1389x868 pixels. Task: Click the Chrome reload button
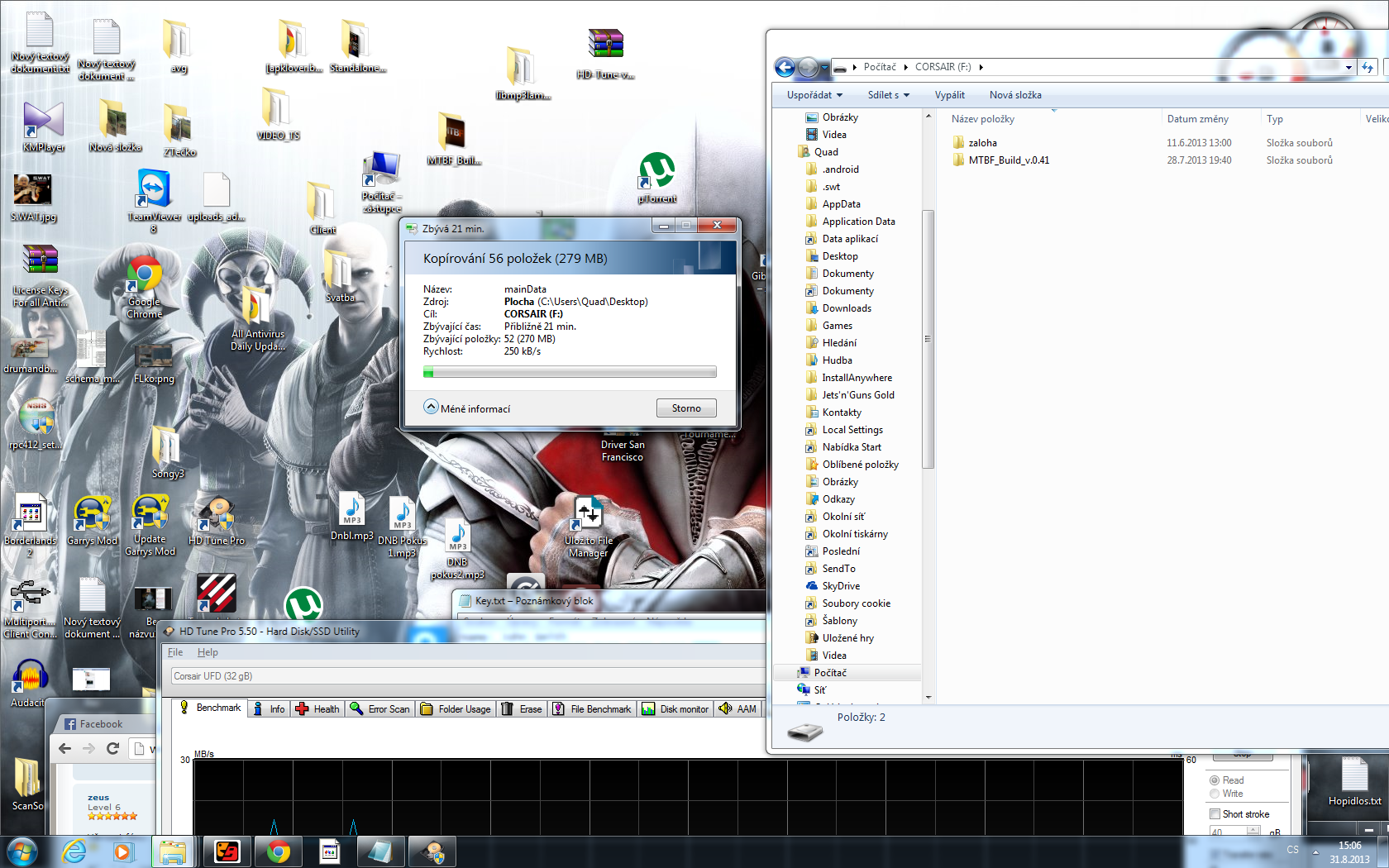(x=113, y=749)
